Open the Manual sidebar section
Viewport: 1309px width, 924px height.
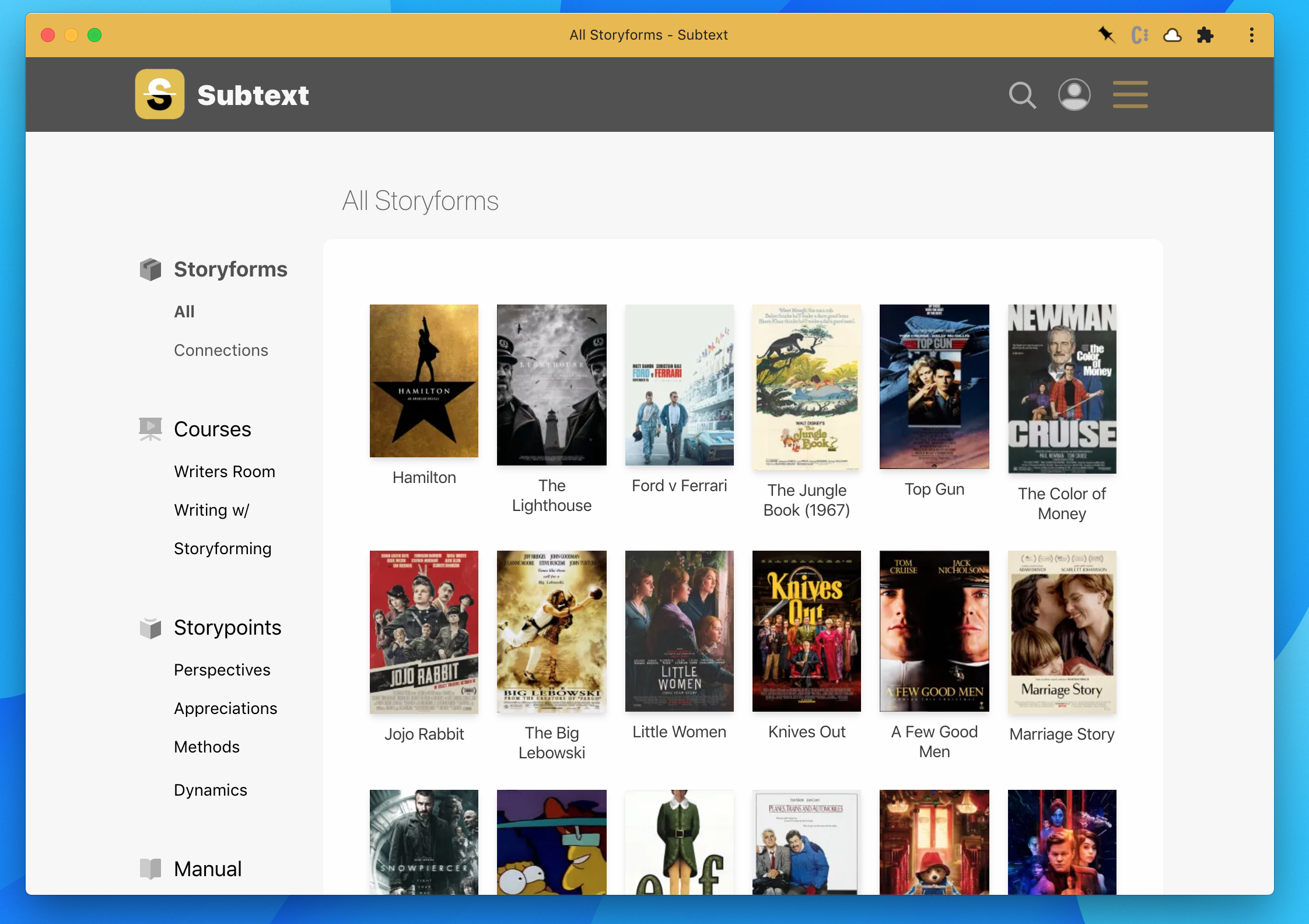click(208, 869)
